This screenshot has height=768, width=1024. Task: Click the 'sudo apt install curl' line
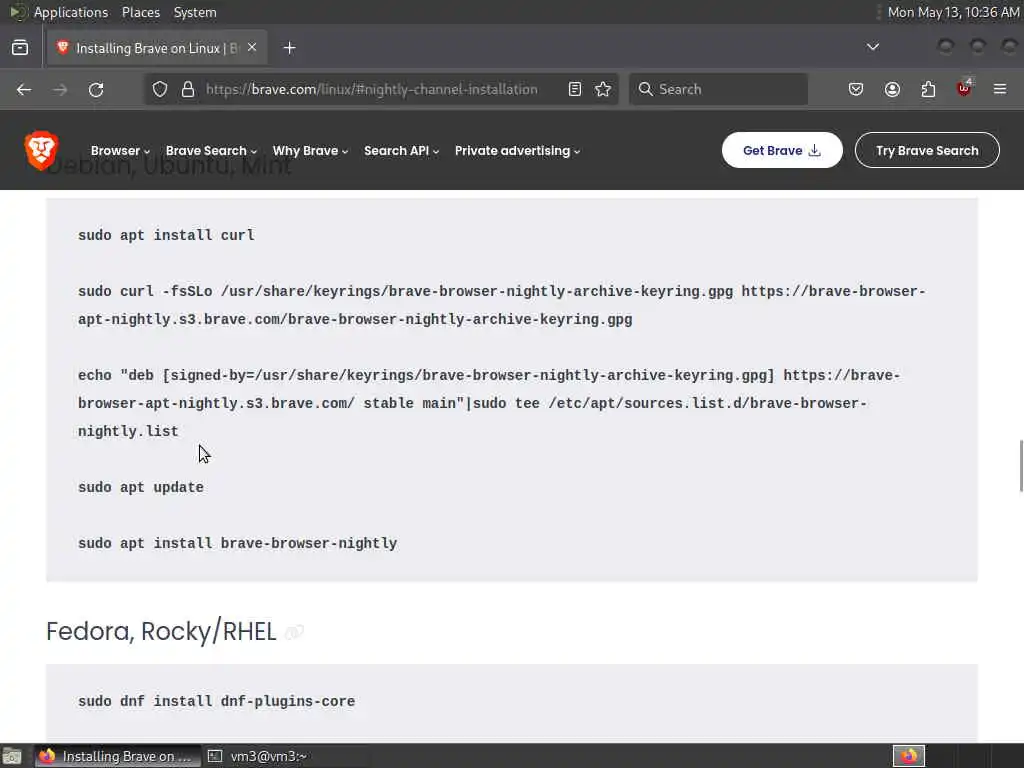click(x=167, y=235)
